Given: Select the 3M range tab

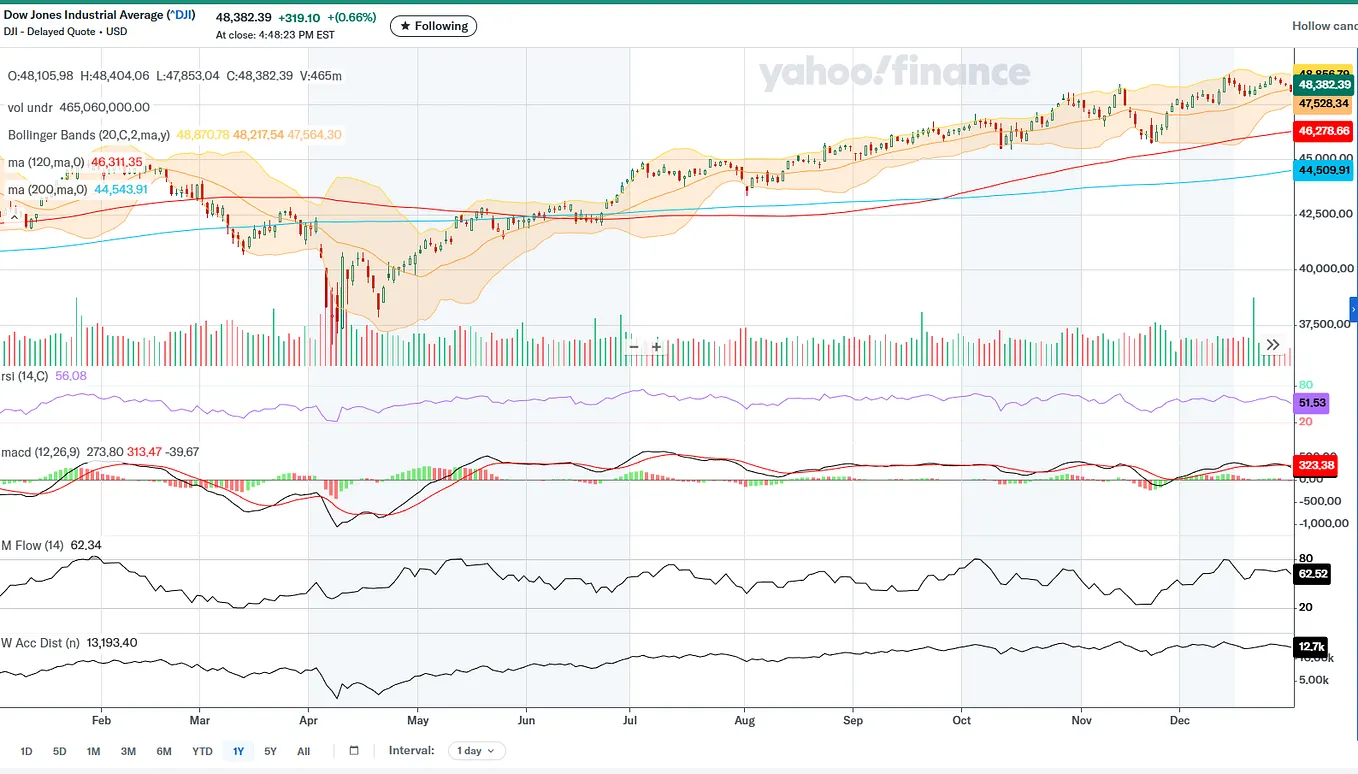Looking at the screenshot, I should (128, 751).
